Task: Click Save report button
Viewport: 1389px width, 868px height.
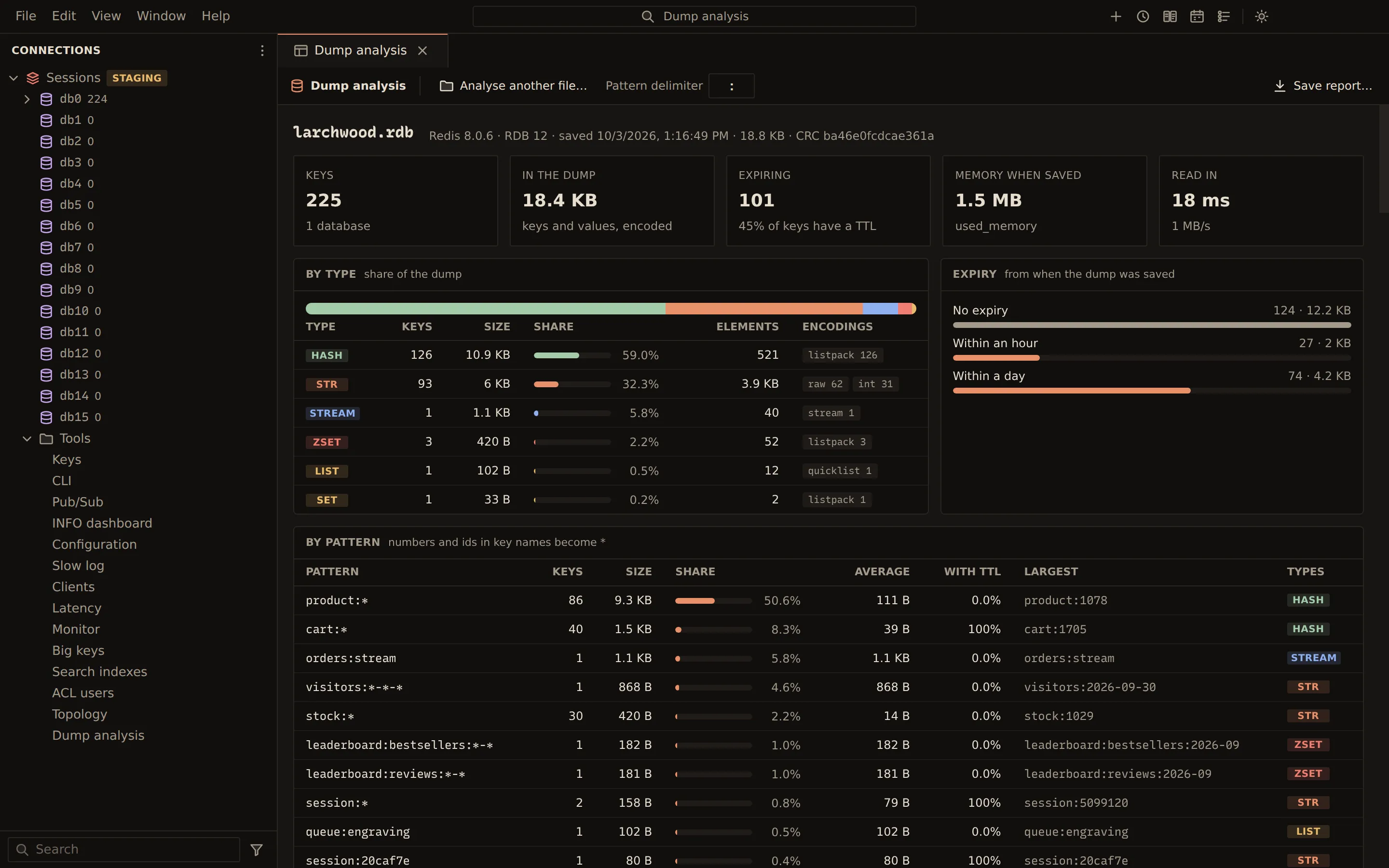Action: point(1323,86)
